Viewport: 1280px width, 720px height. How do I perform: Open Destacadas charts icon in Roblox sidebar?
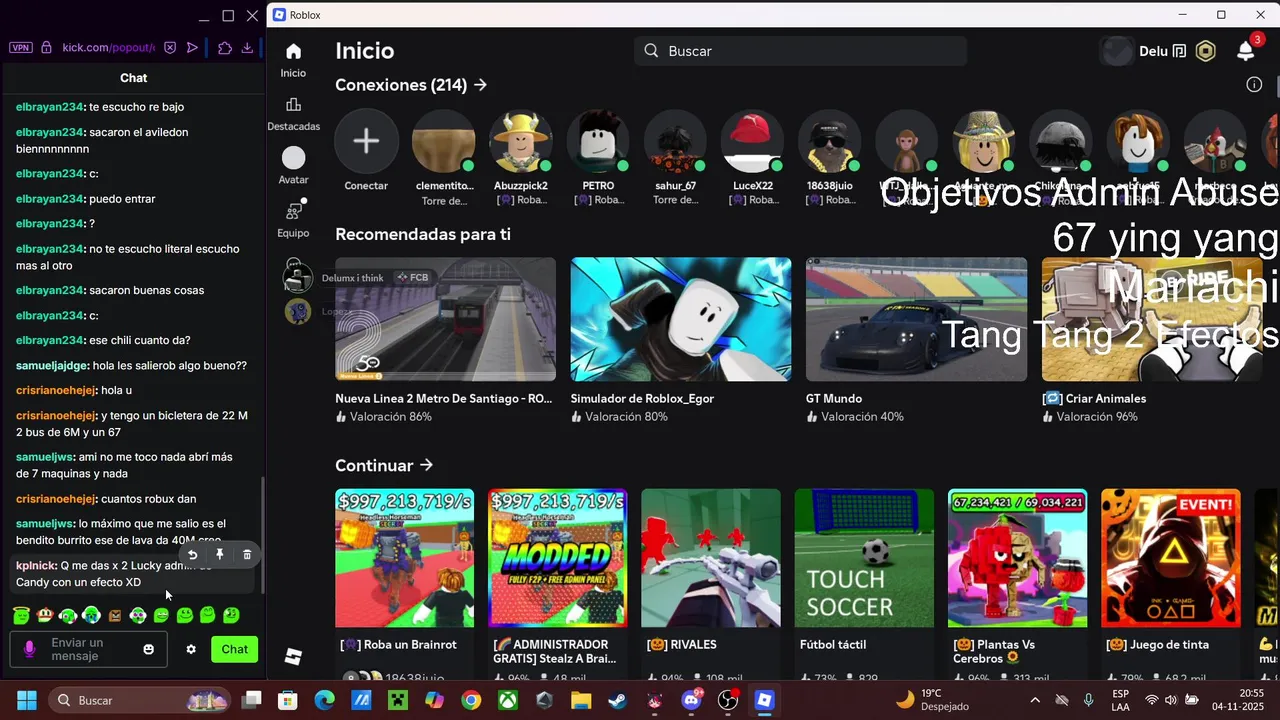pyautogui.click(x=293, y=104)
